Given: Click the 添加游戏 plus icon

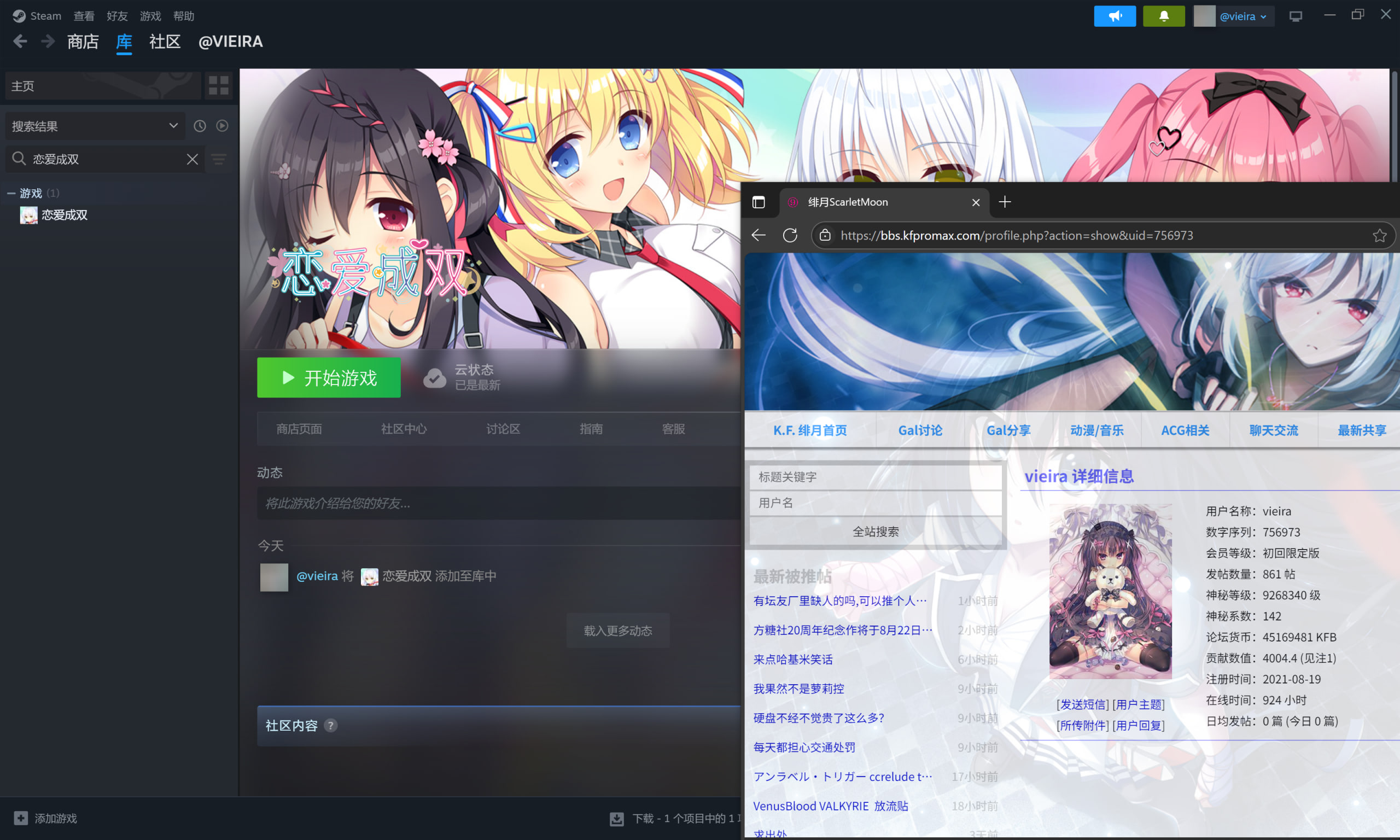Looking at the screenshot, I should (21, 818).
